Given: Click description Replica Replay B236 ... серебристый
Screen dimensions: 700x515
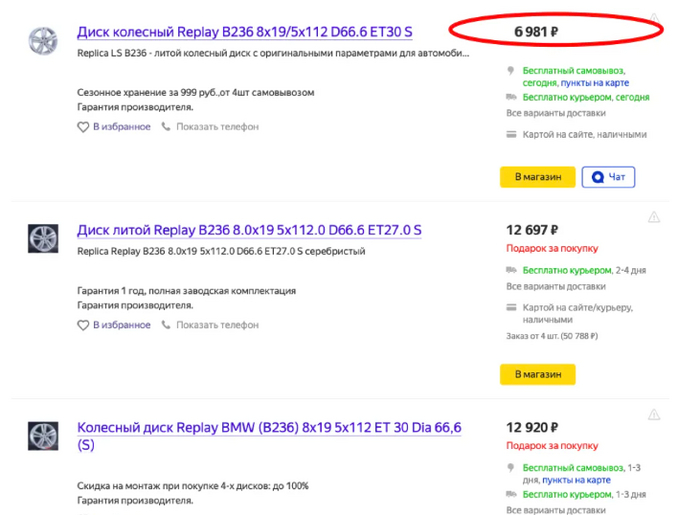Looking at the screenshot, I should [x=221, y=251].
